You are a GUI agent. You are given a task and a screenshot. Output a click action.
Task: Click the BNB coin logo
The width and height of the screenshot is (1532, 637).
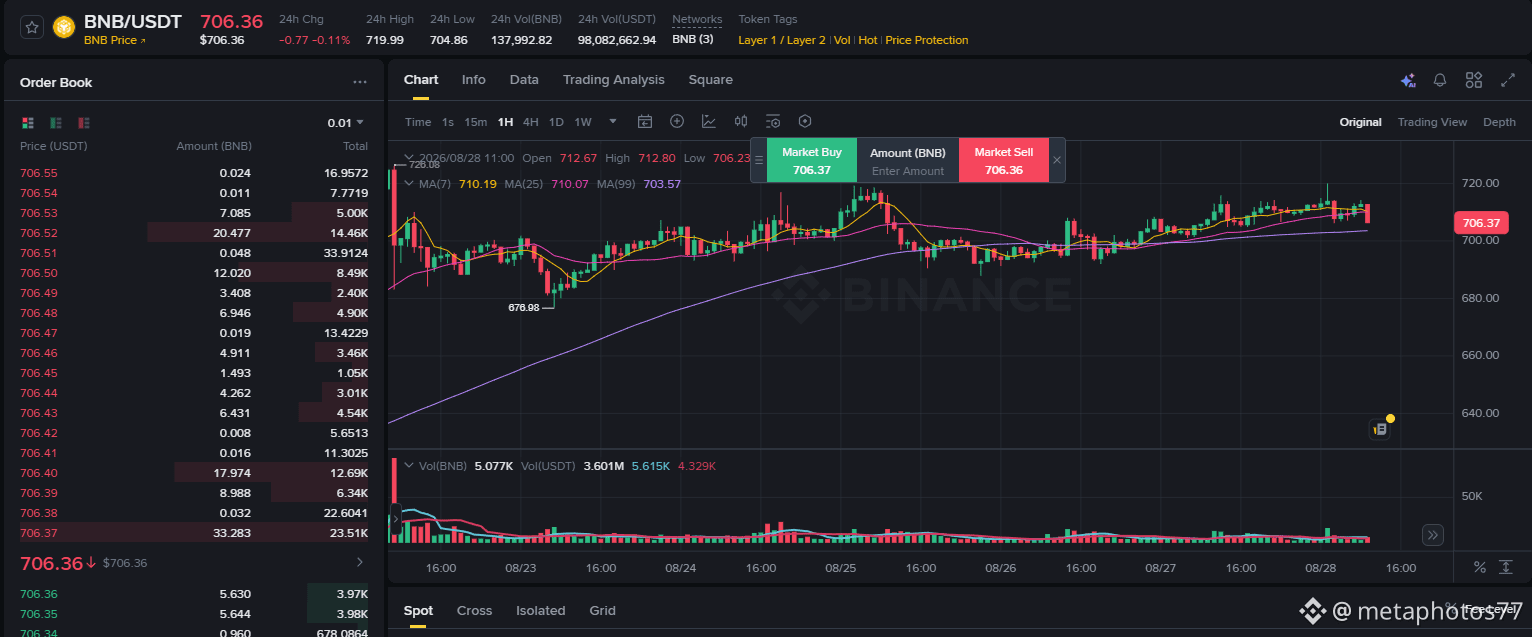(64, 28)
